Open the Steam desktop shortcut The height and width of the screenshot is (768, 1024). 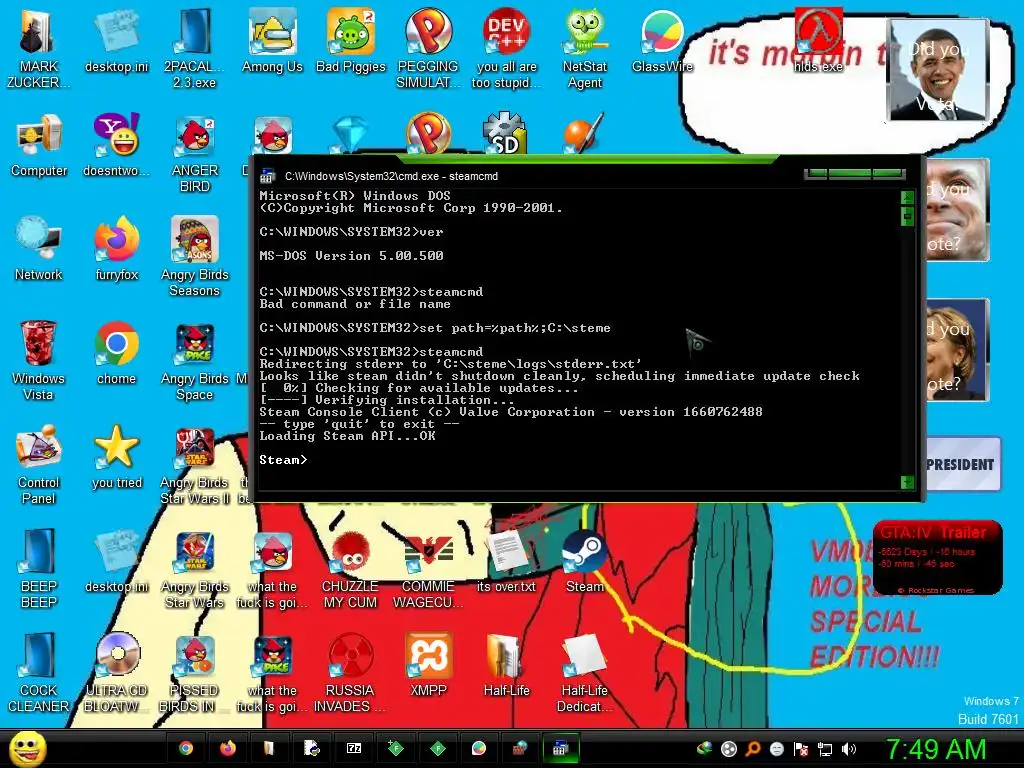[584, 560]
